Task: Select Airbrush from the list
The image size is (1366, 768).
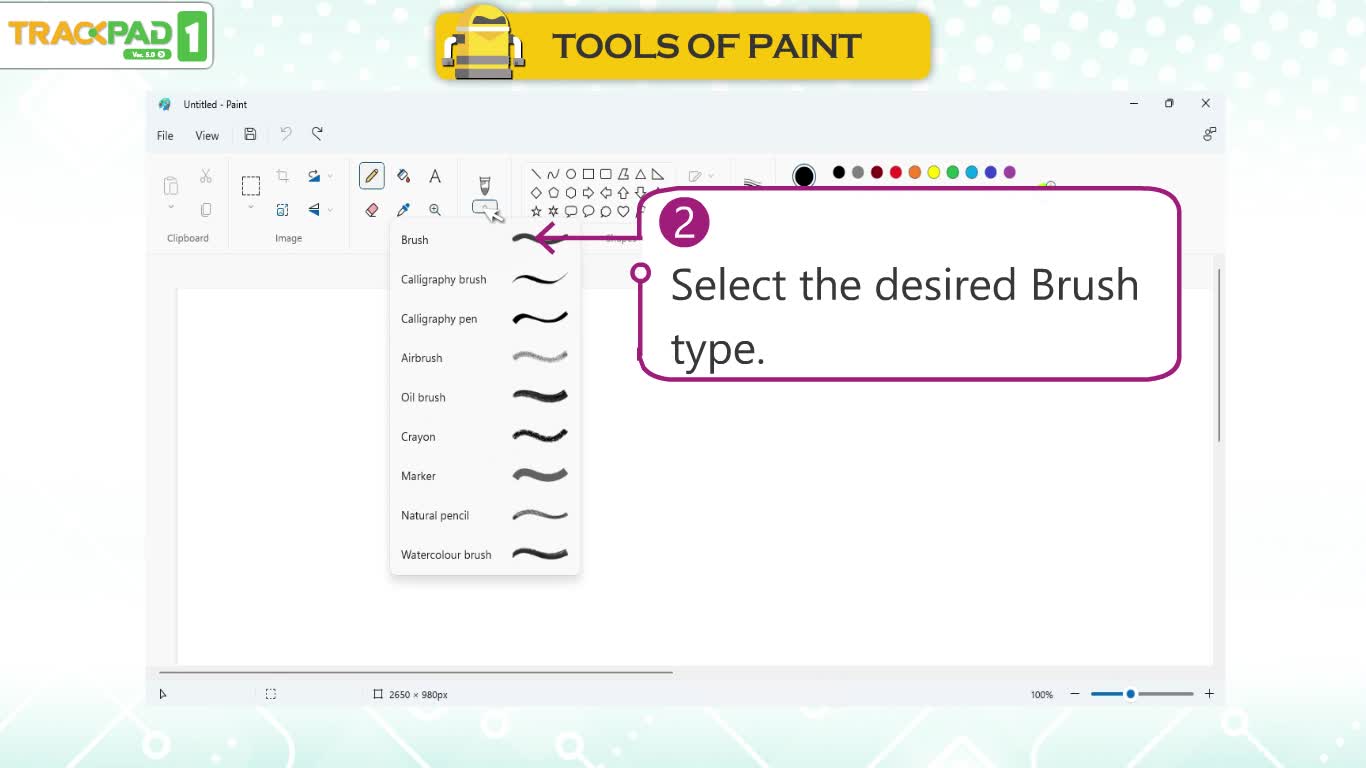Action: point(485,358)
